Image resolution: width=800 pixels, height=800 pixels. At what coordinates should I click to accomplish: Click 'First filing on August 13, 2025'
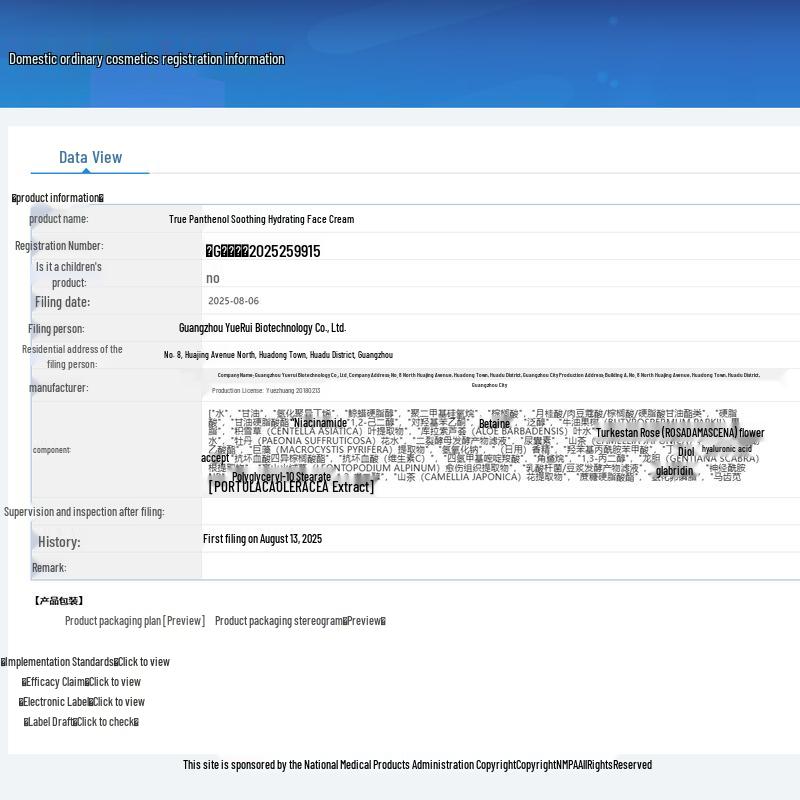pyautogui.click(x=262, y=539)
